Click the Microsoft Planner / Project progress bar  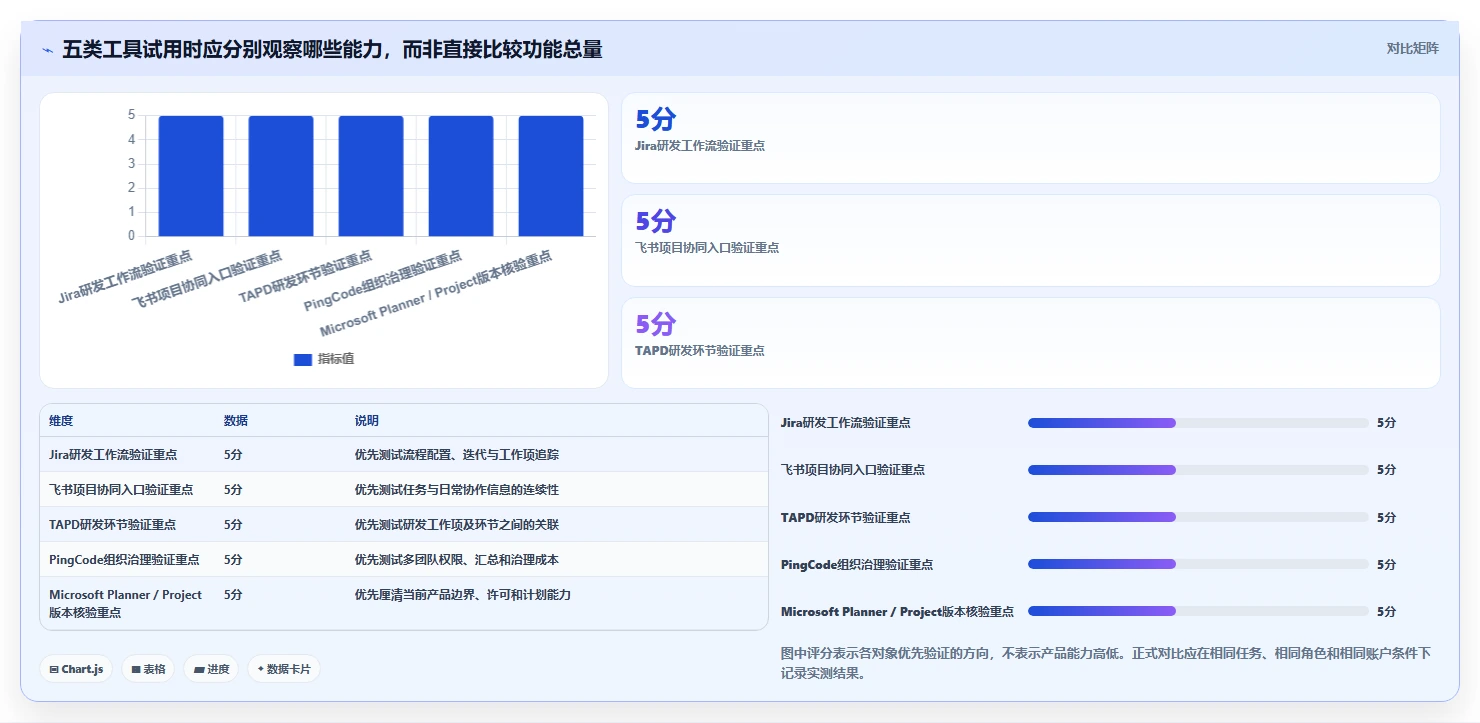[1198, 611]
